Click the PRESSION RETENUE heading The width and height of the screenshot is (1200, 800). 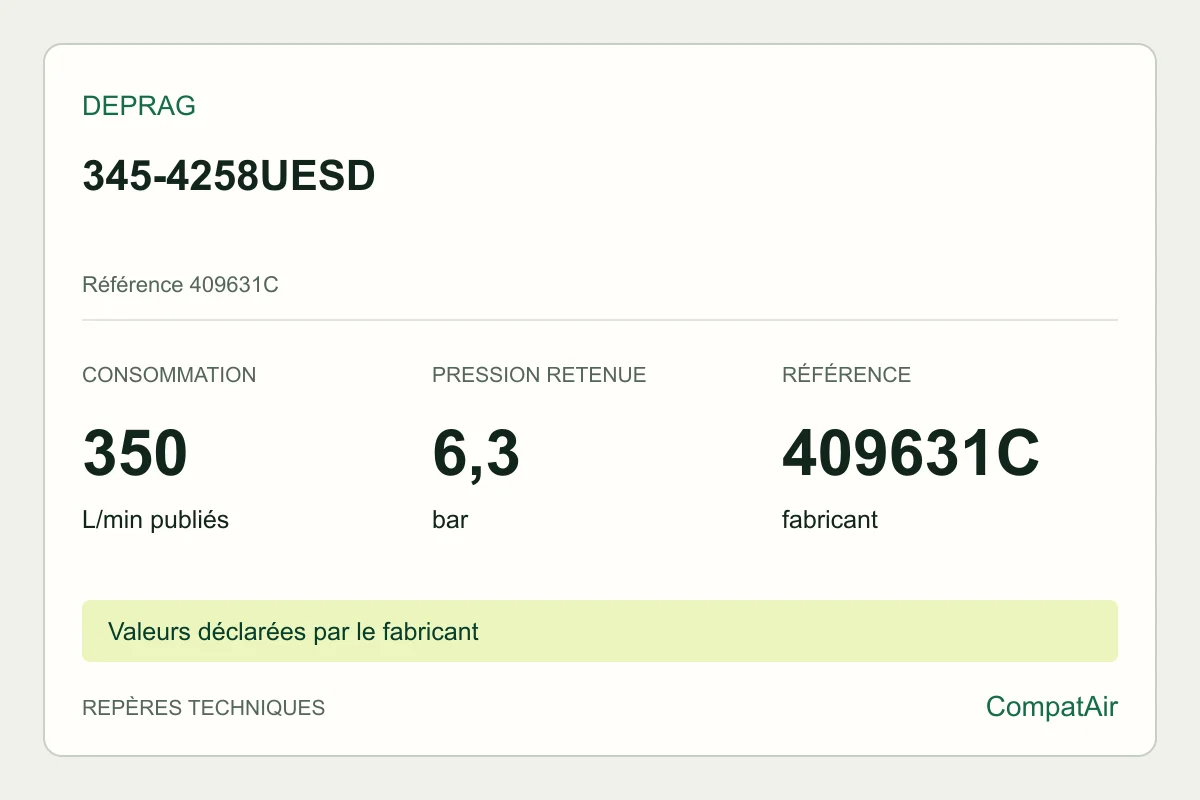click(x=539, y=375)
